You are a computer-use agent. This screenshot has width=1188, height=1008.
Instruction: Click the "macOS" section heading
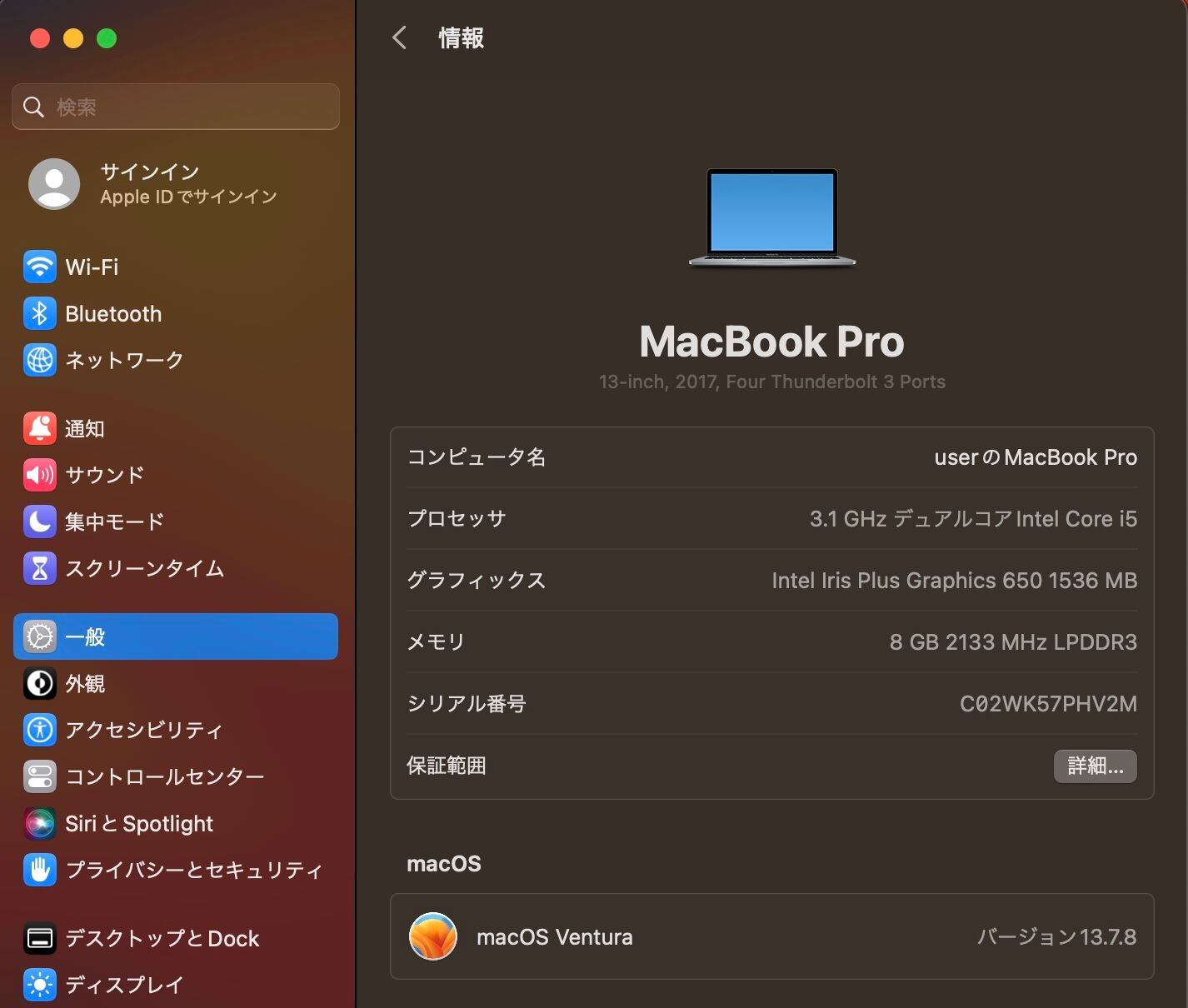click(x=444, y=864)
